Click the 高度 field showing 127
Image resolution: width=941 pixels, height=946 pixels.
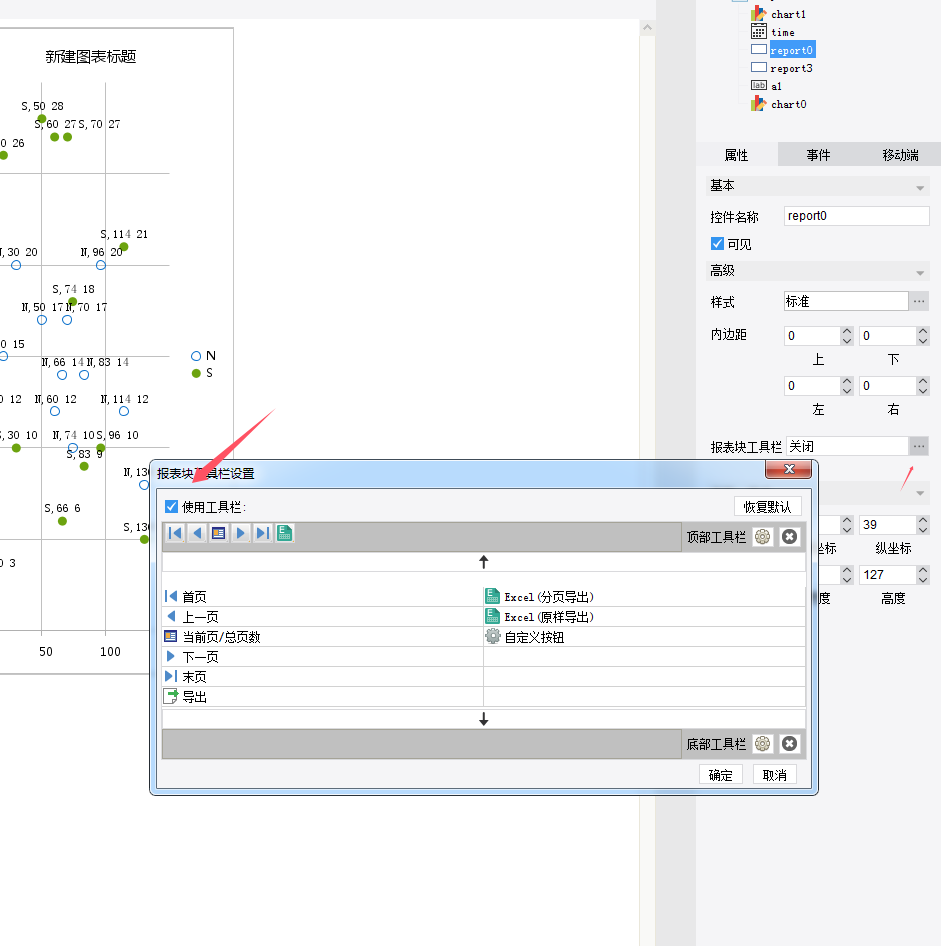coord(888,574)
